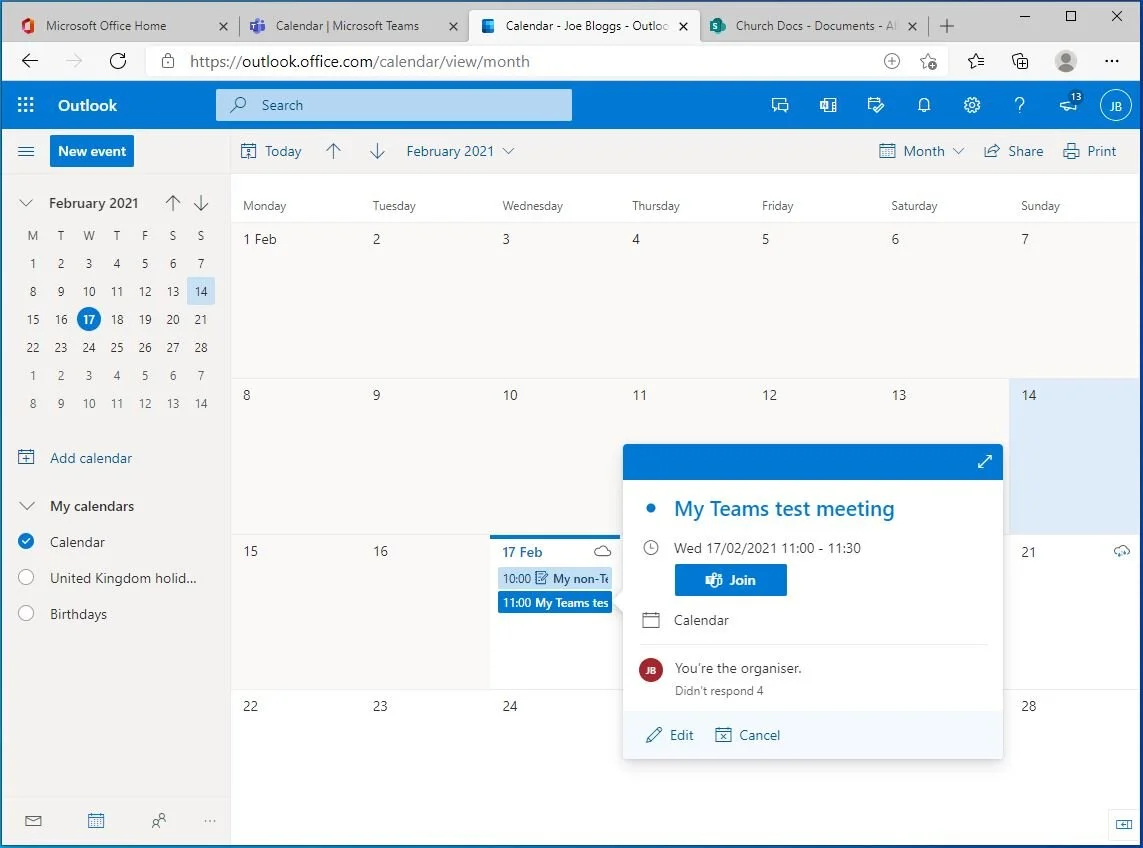Open browser settings and more menu
The width and height of the screenshot is (1143, 848).
tap(1112, 61)
